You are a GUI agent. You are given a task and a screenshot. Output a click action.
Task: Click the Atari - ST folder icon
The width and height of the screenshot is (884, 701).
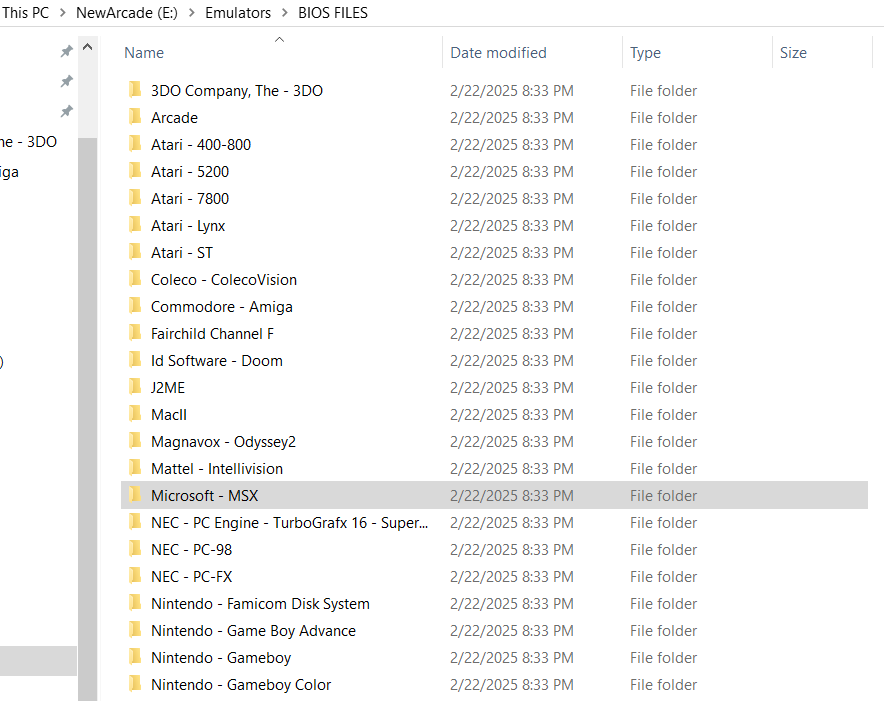pyautogui.click(x=135, y=253)
